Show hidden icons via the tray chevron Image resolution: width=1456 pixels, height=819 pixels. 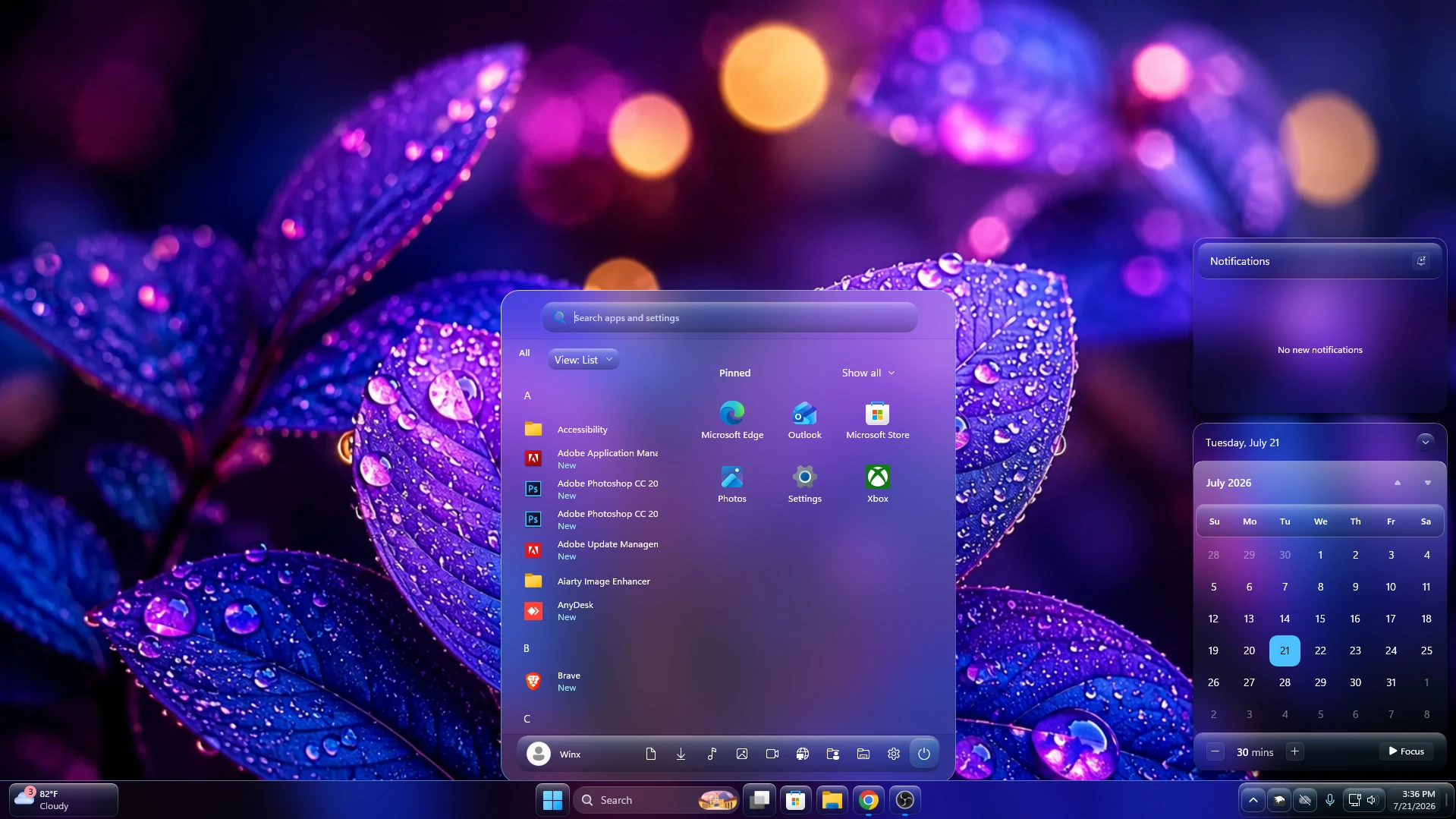pyautogui.click(x=1253, y=800)
